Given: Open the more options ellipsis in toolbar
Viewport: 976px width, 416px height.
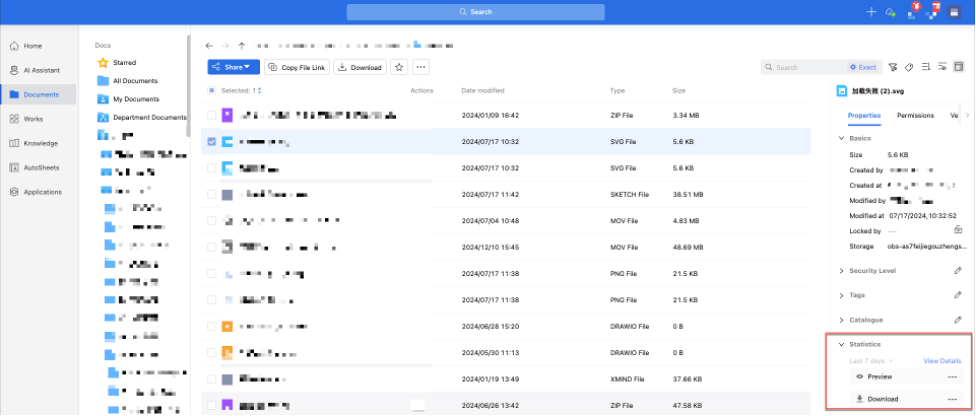Looking at the screenshot, I should (421, 67).
